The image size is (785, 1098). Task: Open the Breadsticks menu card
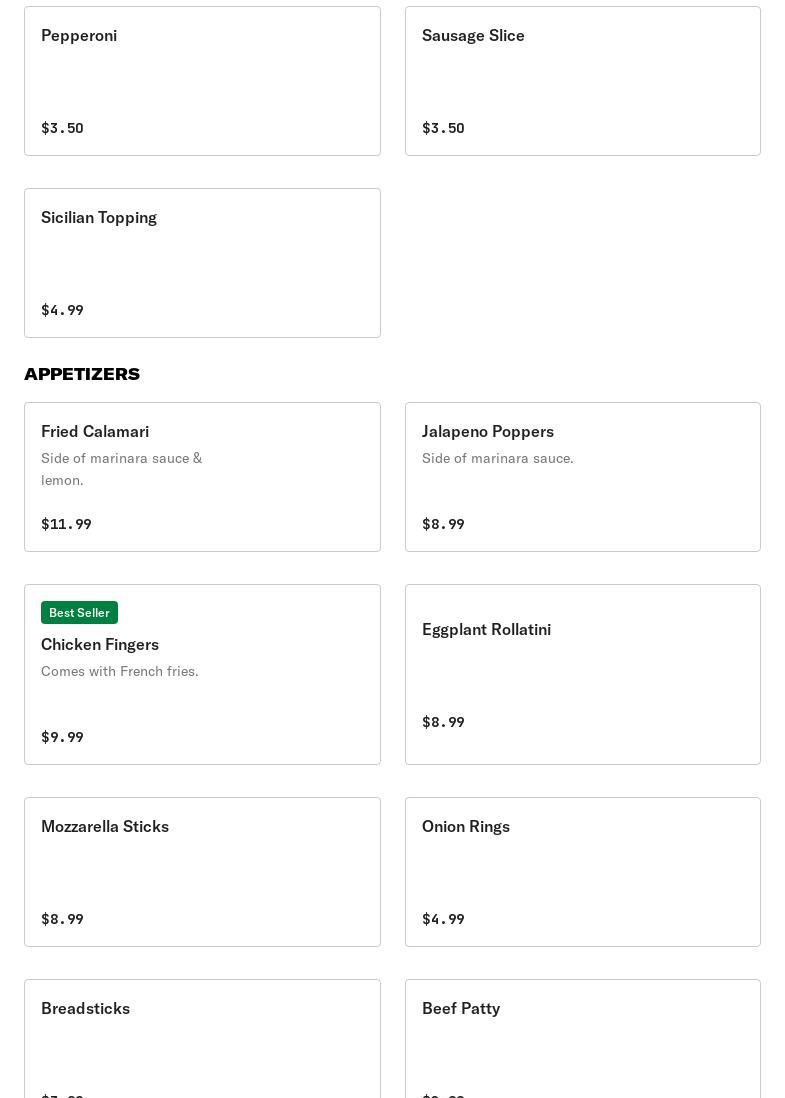(202, 1039)
